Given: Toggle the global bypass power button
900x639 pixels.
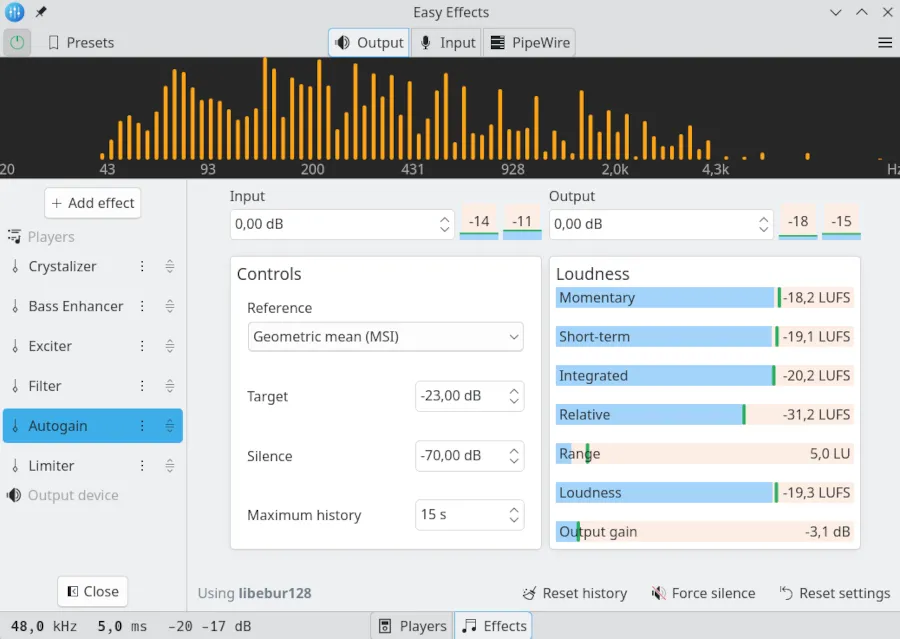Looking at the screenshot, I should [x=17, y=42].
